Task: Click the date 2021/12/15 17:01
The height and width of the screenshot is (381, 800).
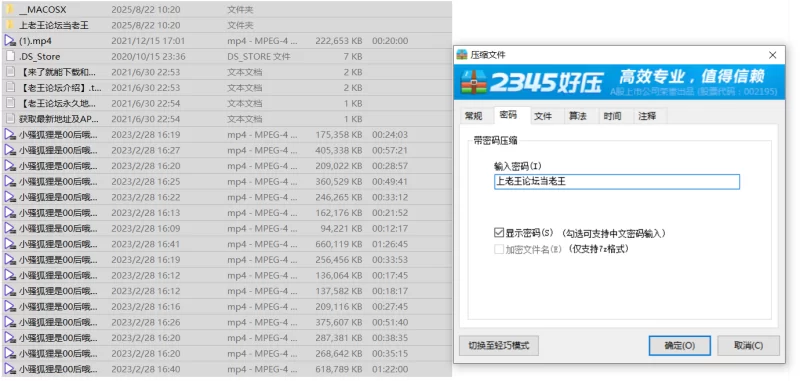Action: click(148, 41)
